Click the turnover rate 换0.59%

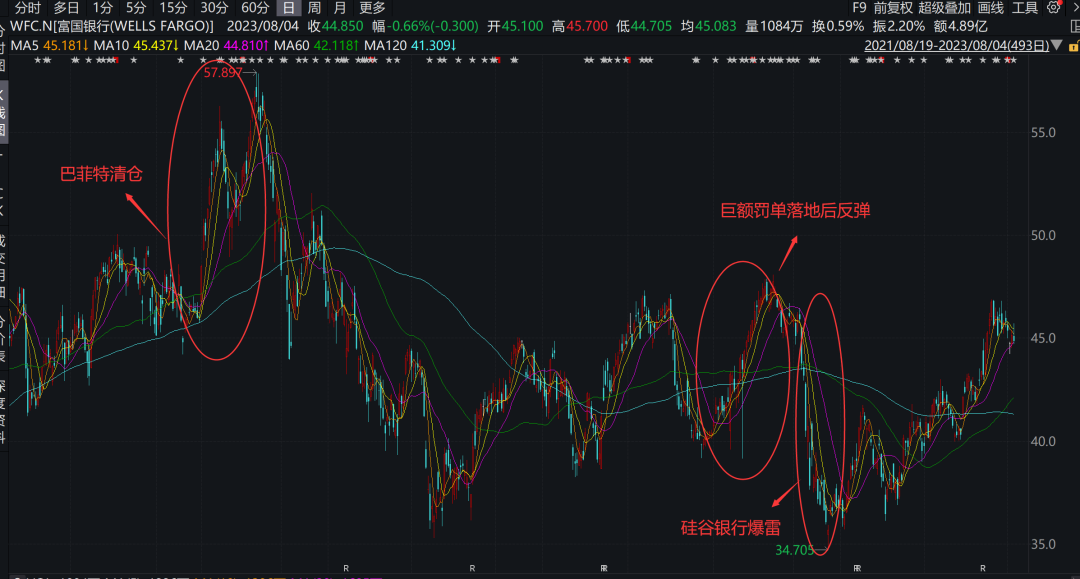coord(838,26)
